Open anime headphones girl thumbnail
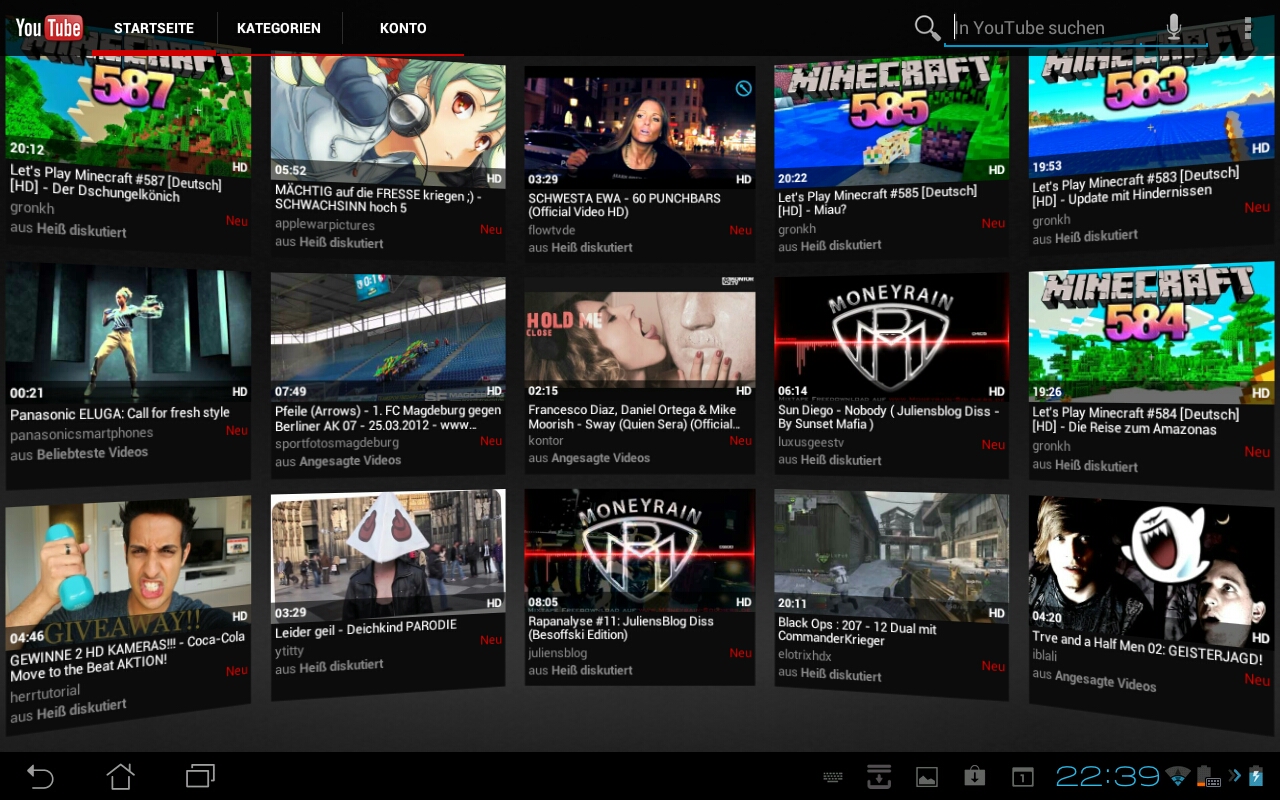 pyautogui.click(x=388, y=122)
